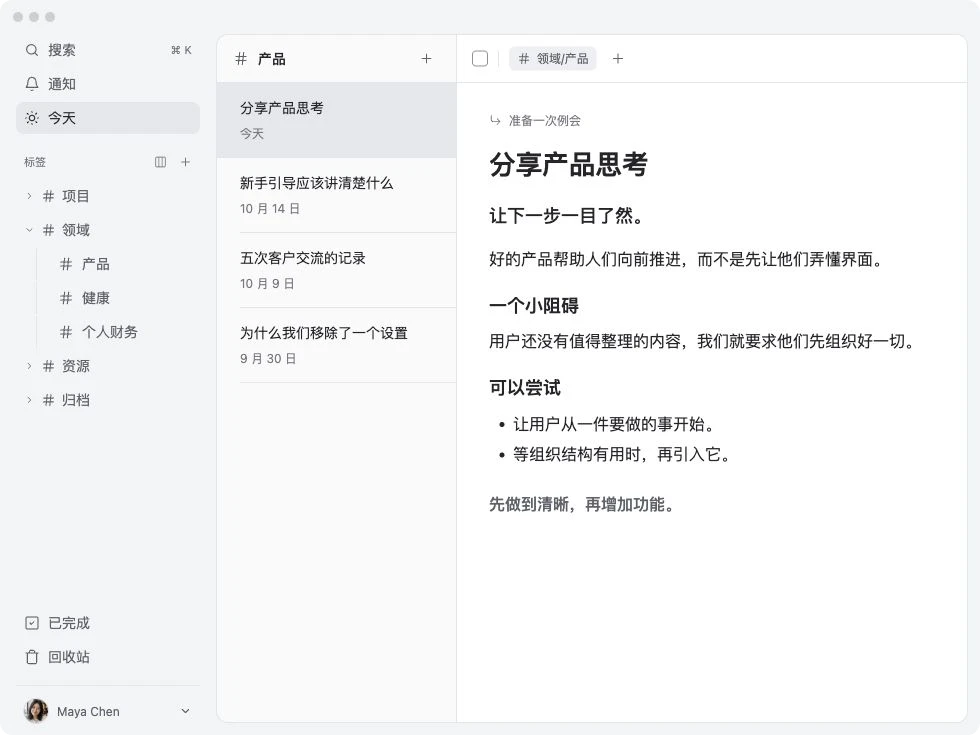Viewport: 980px width, 735px height.
Task: Toggle the task completion checkbox in the note toolbar
Action: 480,59
